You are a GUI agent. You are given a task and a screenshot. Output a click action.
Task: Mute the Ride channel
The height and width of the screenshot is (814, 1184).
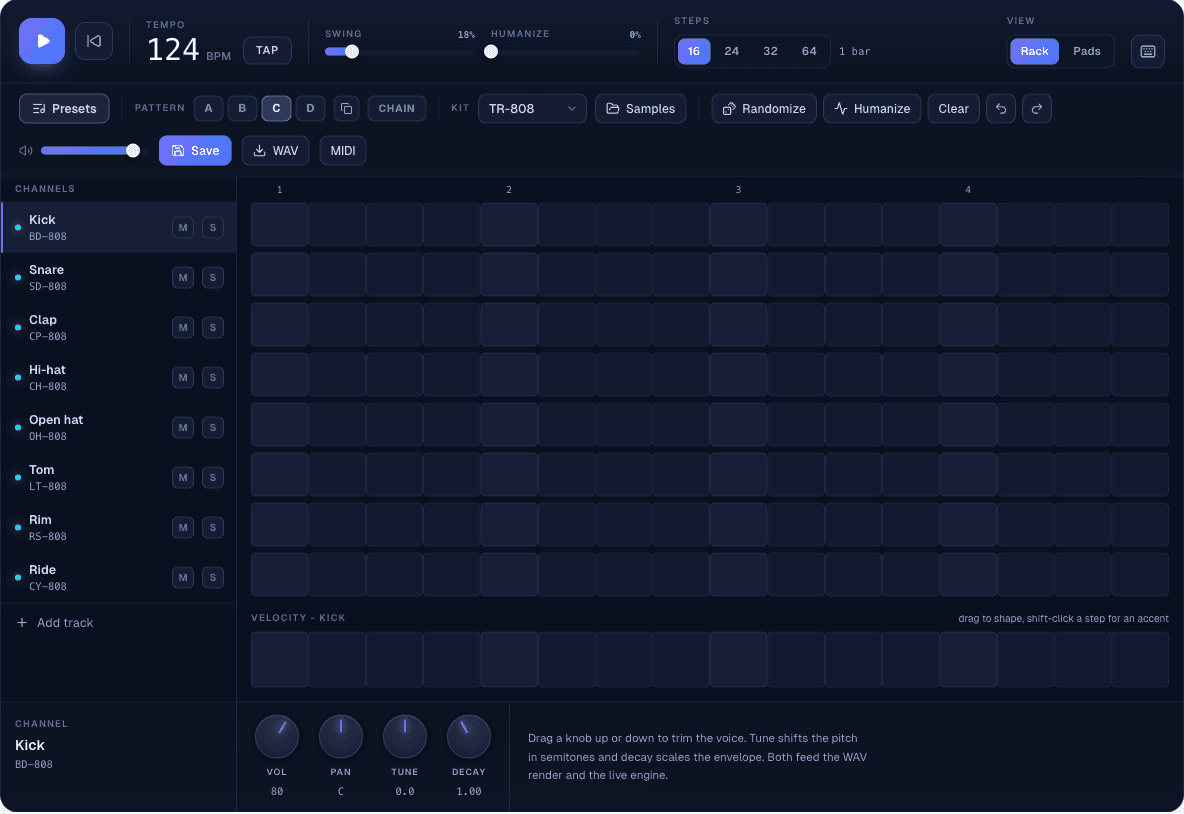point(183,578)
